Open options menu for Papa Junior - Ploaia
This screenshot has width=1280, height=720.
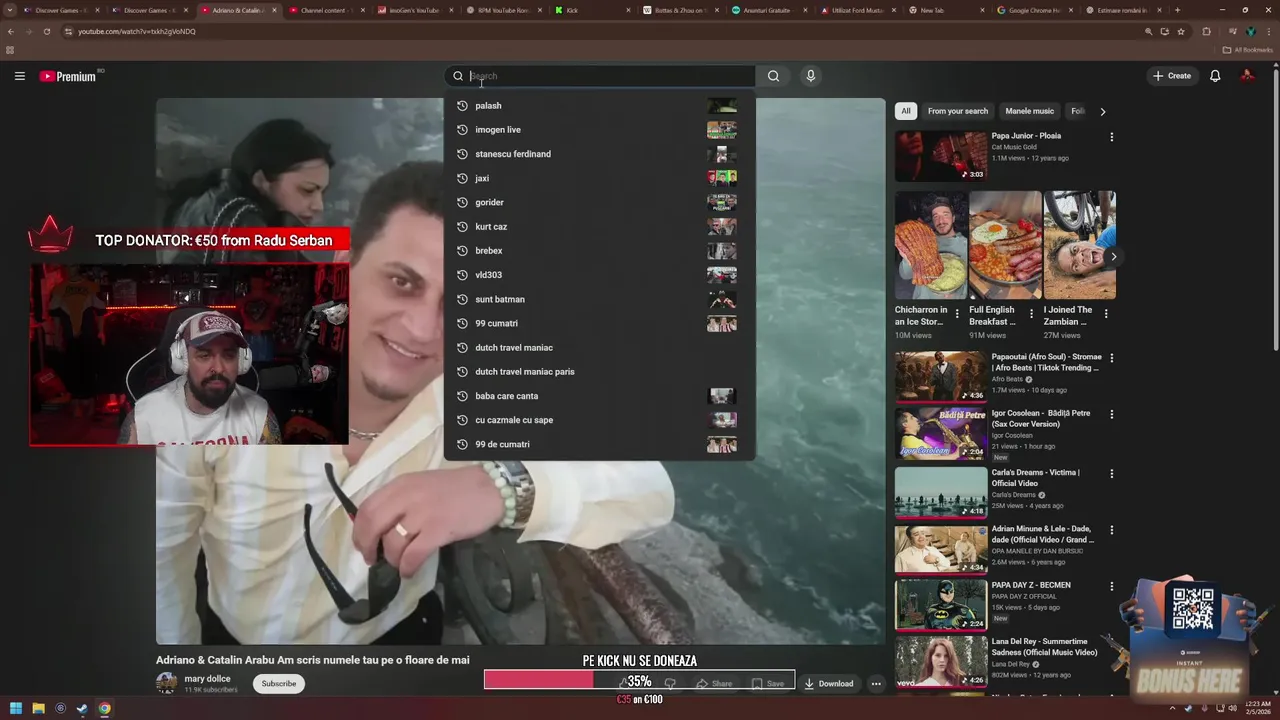click(1111, 137)
